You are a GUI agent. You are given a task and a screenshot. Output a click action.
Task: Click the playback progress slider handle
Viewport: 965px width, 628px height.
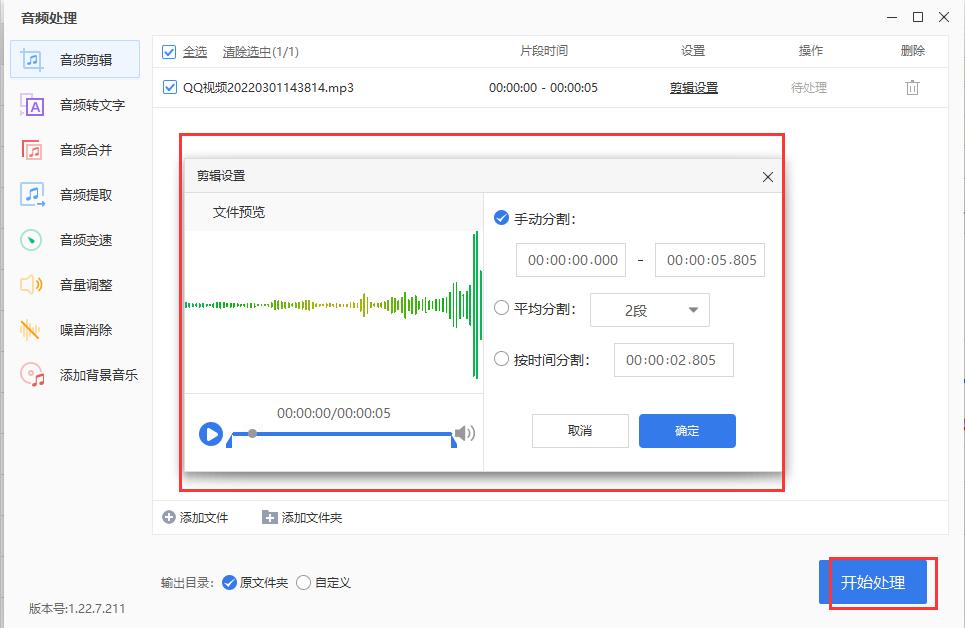tap(254, 434)
